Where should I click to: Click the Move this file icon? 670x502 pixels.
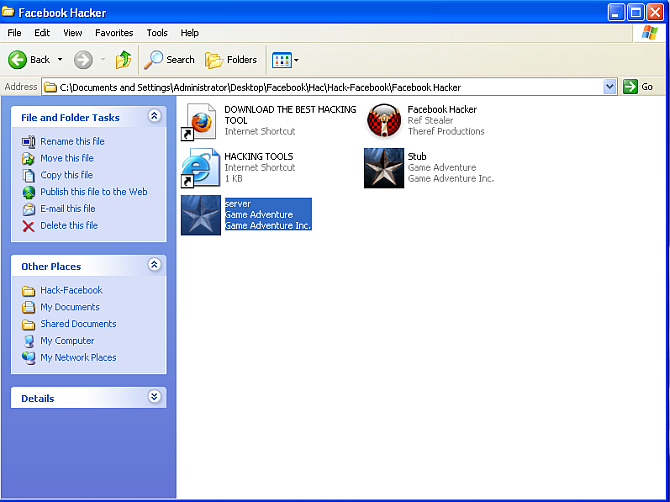[29, 159]
